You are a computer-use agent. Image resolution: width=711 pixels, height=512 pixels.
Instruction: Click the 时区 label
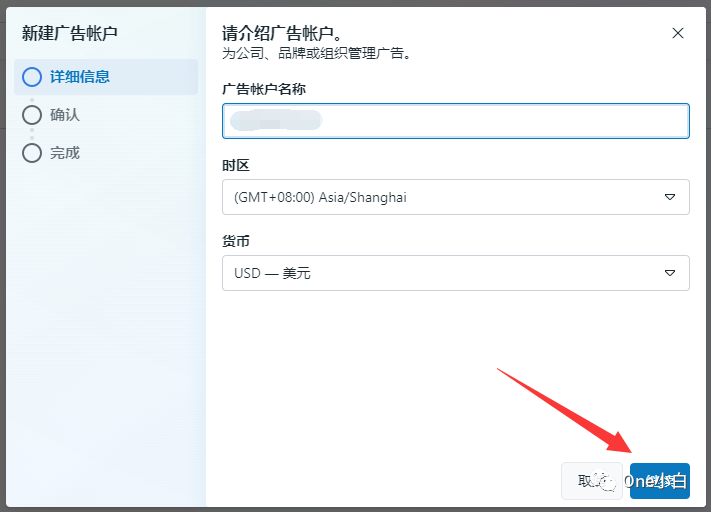[x=236, y=165]
